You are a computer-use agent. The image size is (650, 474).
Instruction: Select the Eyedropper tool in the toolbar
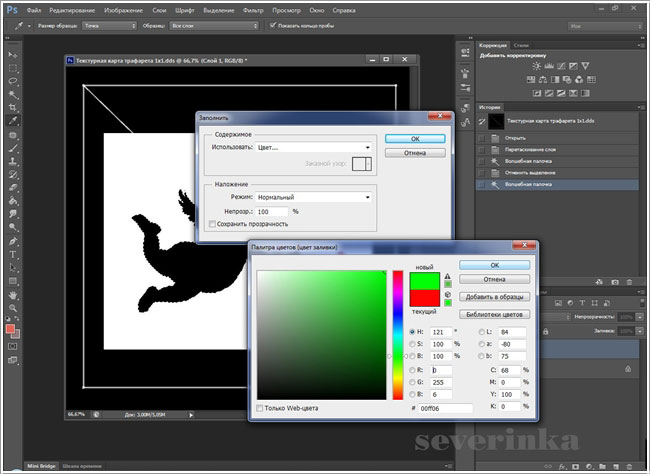(13, 120)
